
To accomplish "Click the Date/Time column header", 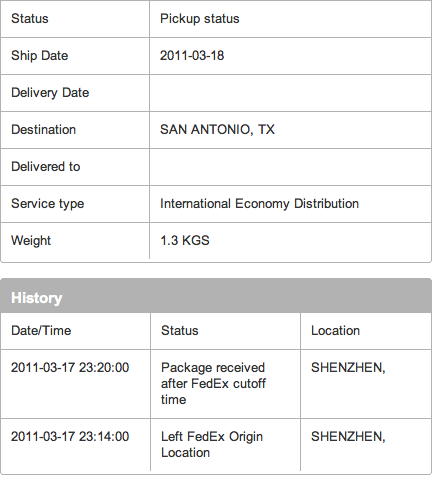I will (41, 331).
